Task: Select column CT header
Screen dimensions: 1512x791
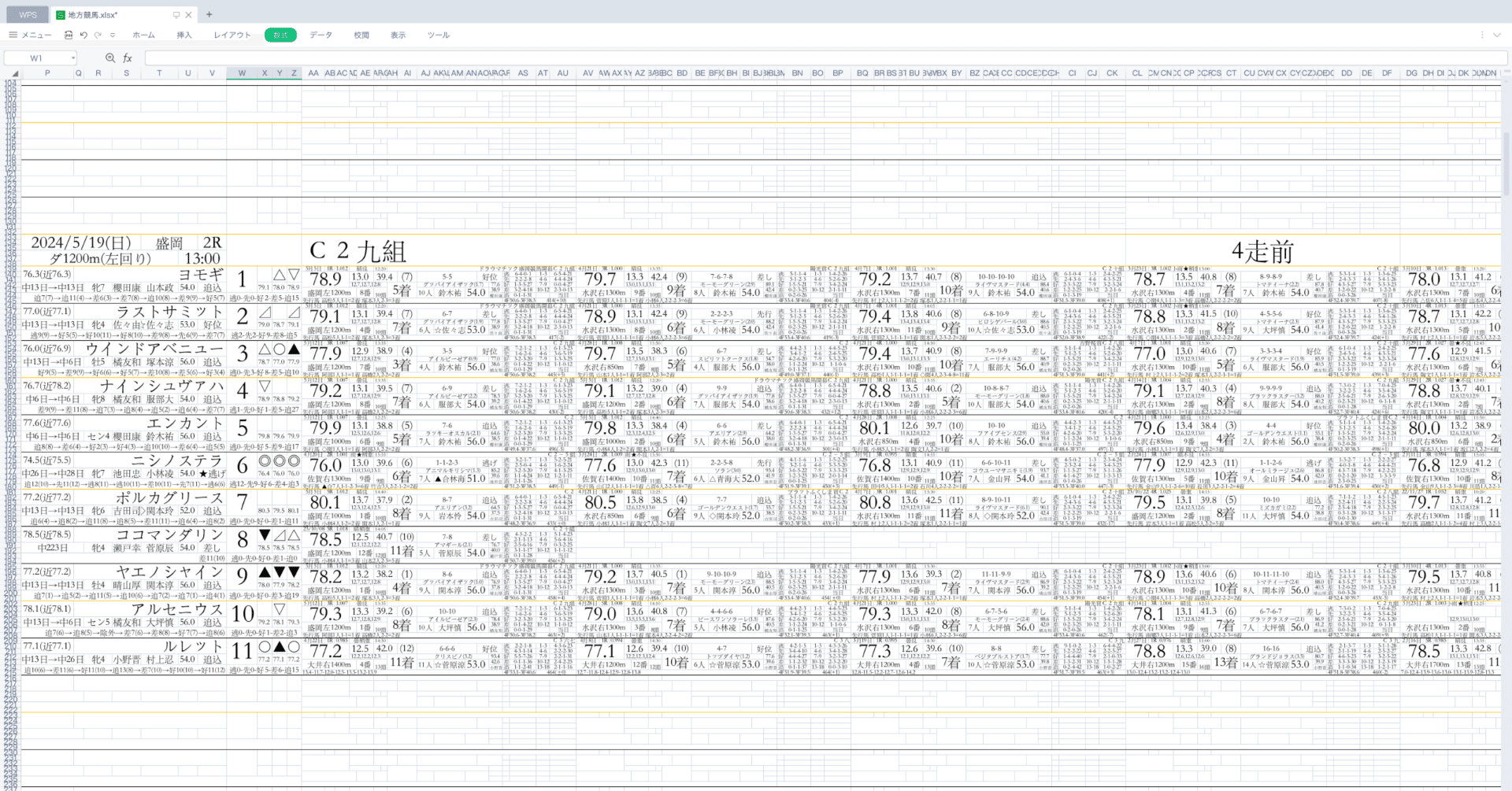Action: pyautogui.click(x=1231, y=73)
